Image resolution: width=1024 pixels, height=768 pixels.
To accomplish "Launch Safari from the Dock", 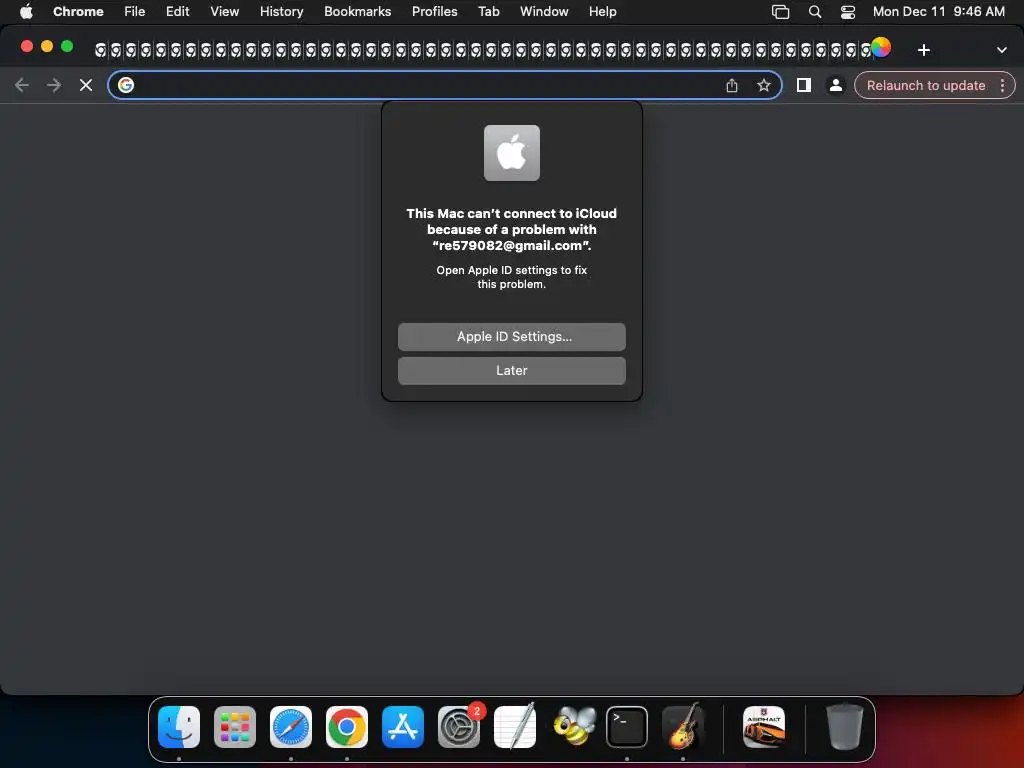I will coord(291,727).
